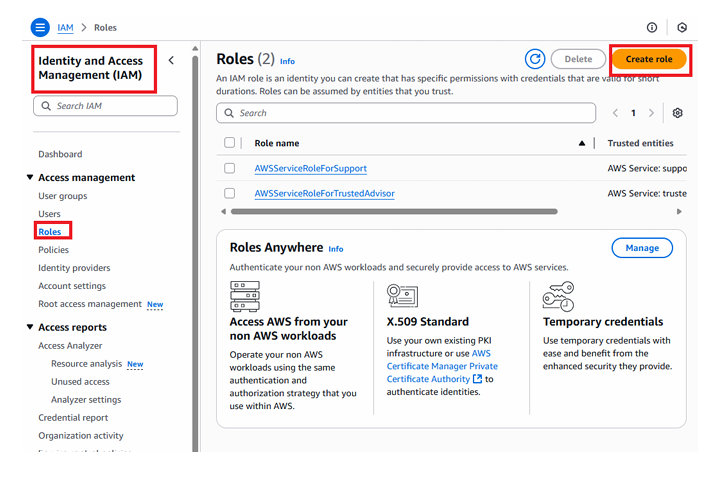Open the hamburger navigation menu icon
717x494 pixels.
click(x=40, y=28)
